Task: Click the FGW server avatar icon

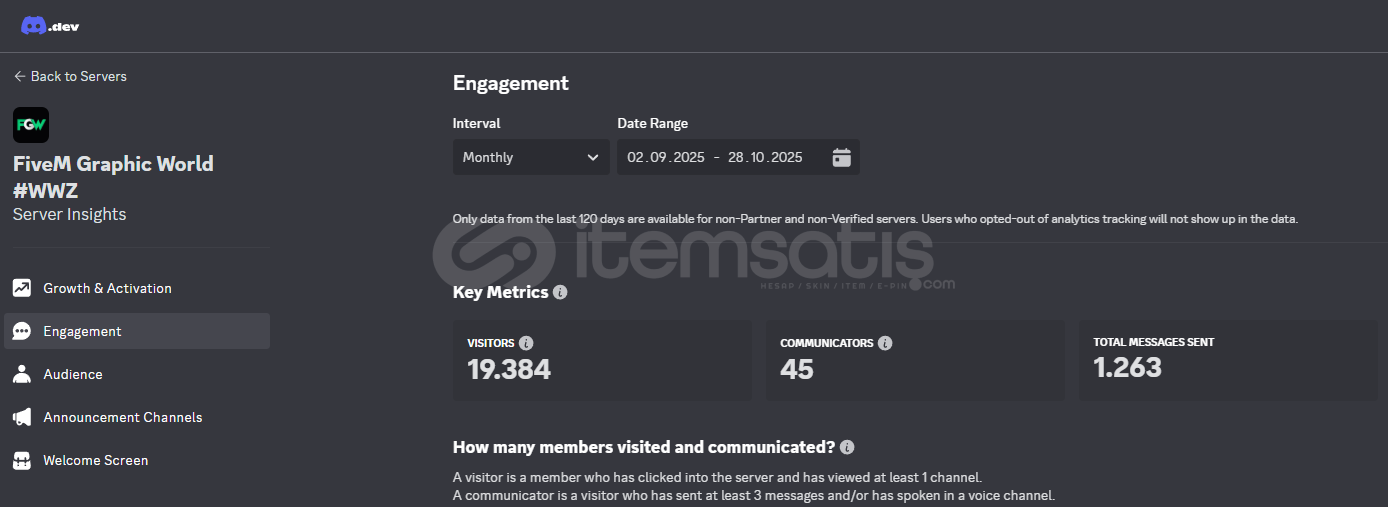Action: pos(31,125)
